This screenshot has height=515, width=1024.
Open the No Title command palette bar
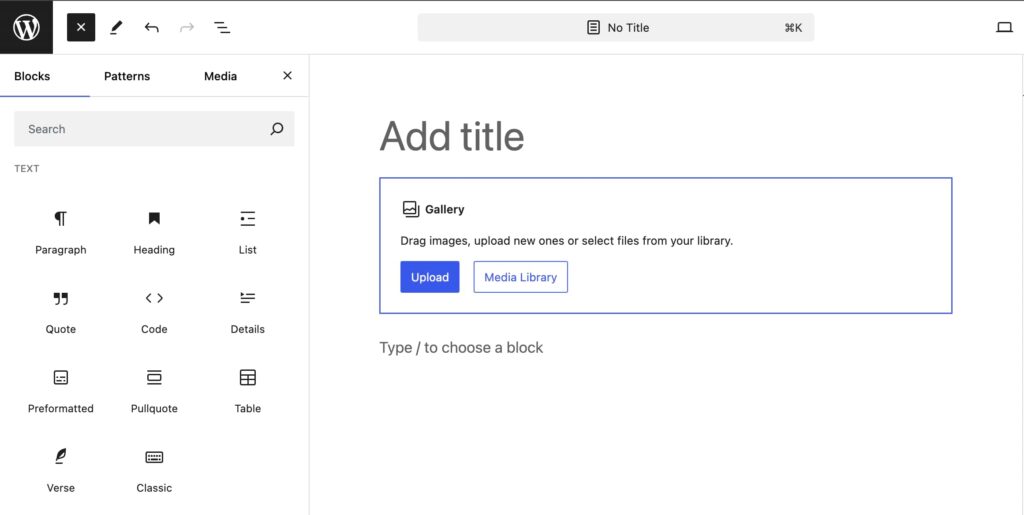pos(616,27)
